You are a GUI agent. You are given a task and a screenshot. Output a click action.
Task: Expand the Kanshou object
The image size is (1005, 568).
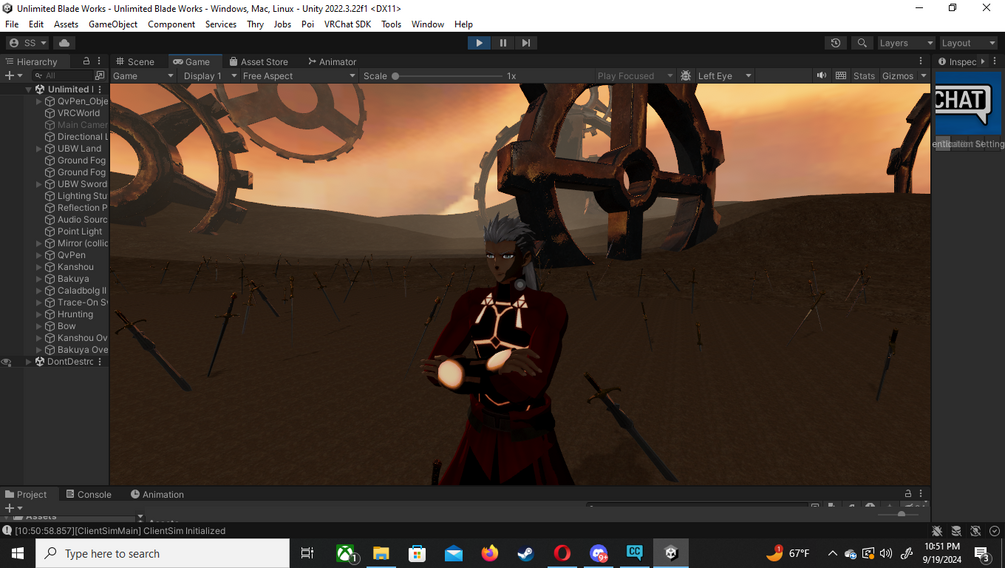(38, 267)
